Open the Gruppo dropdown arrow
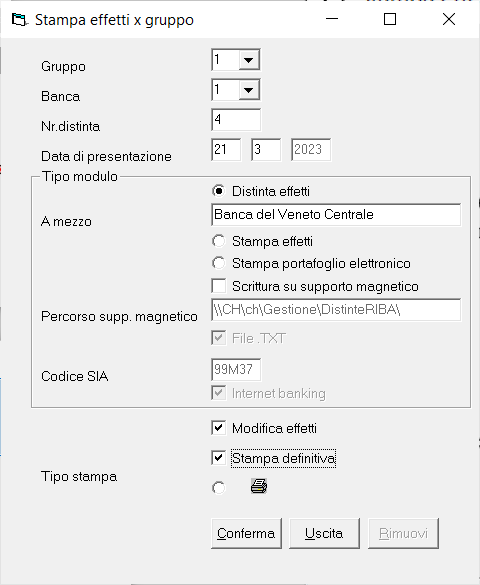This screenshot has width=480, height=585. tap(249, 60)
